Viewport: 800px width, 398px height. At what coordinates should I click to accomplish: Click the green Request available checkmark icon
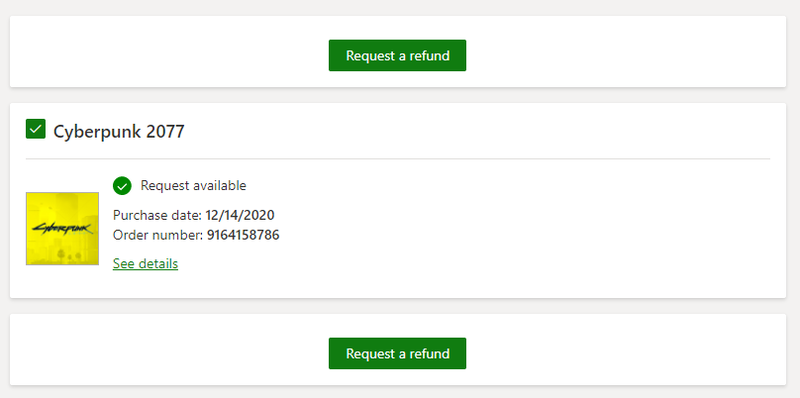122,186
